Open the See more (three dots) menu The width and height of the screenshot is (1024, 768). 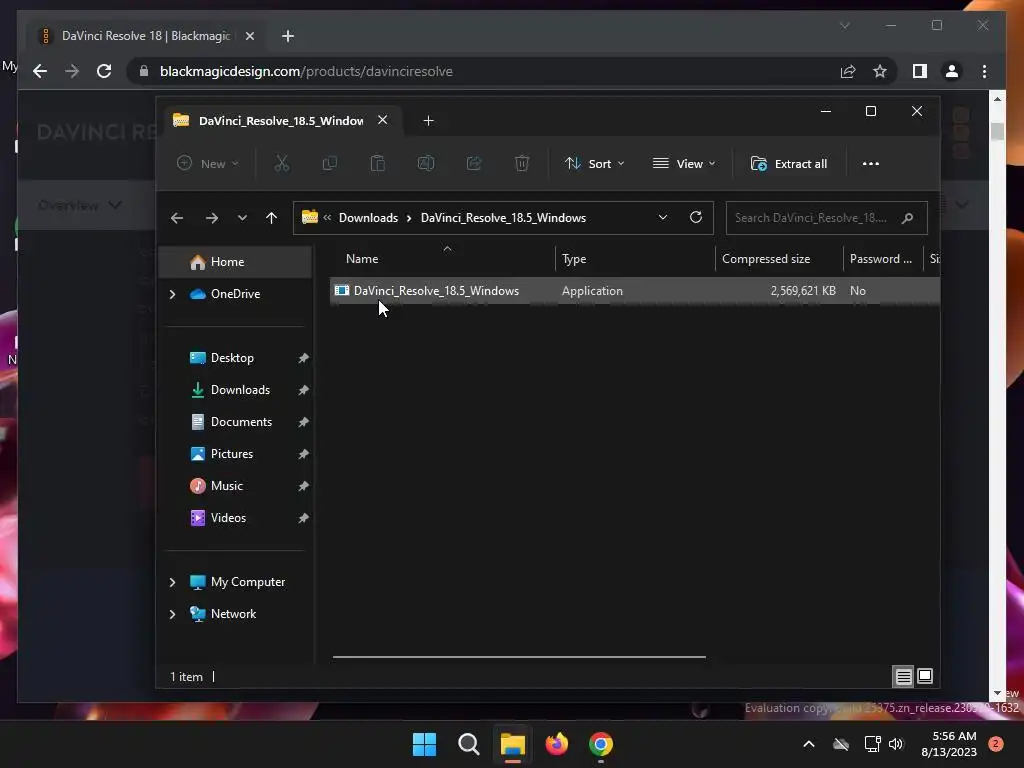[871, 163]
